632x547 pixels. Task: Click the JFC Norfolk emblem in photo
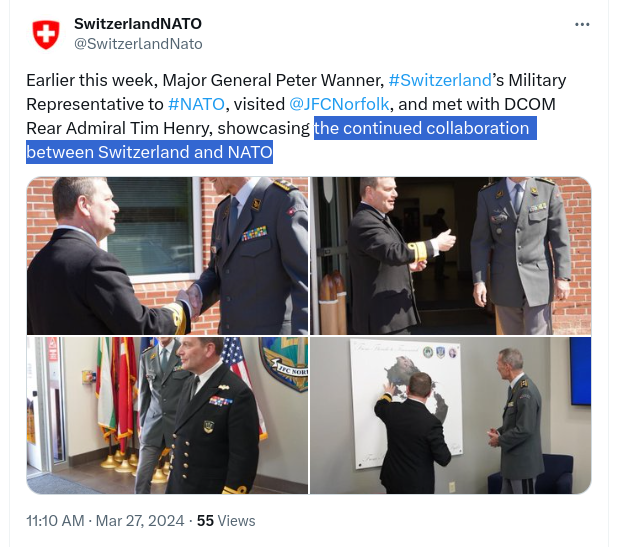285,364
